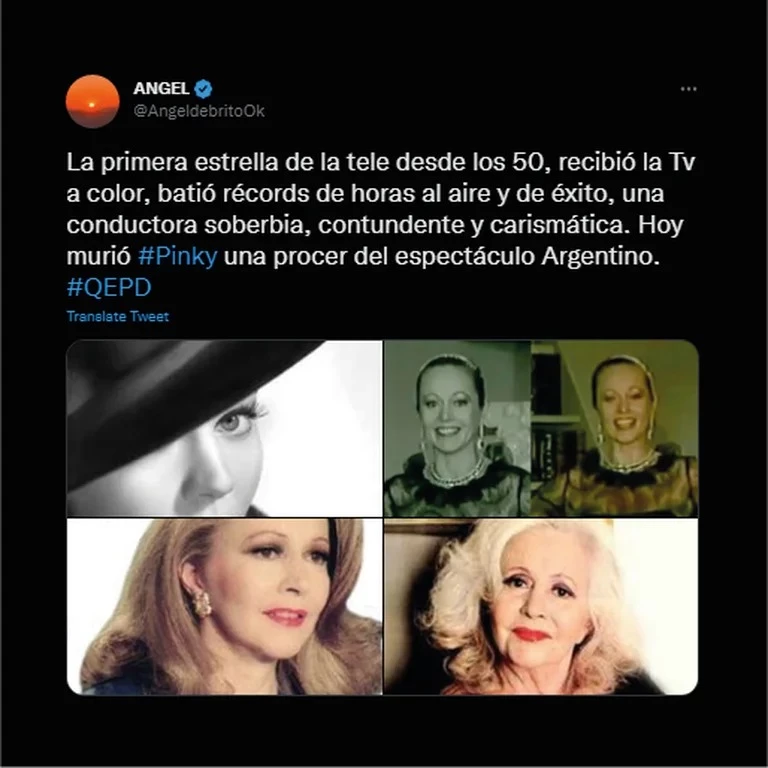768x768 pixels.
Task: Open the tweet's three-dot more options menu
Action: pyautogui.click(x=688, y=89)
